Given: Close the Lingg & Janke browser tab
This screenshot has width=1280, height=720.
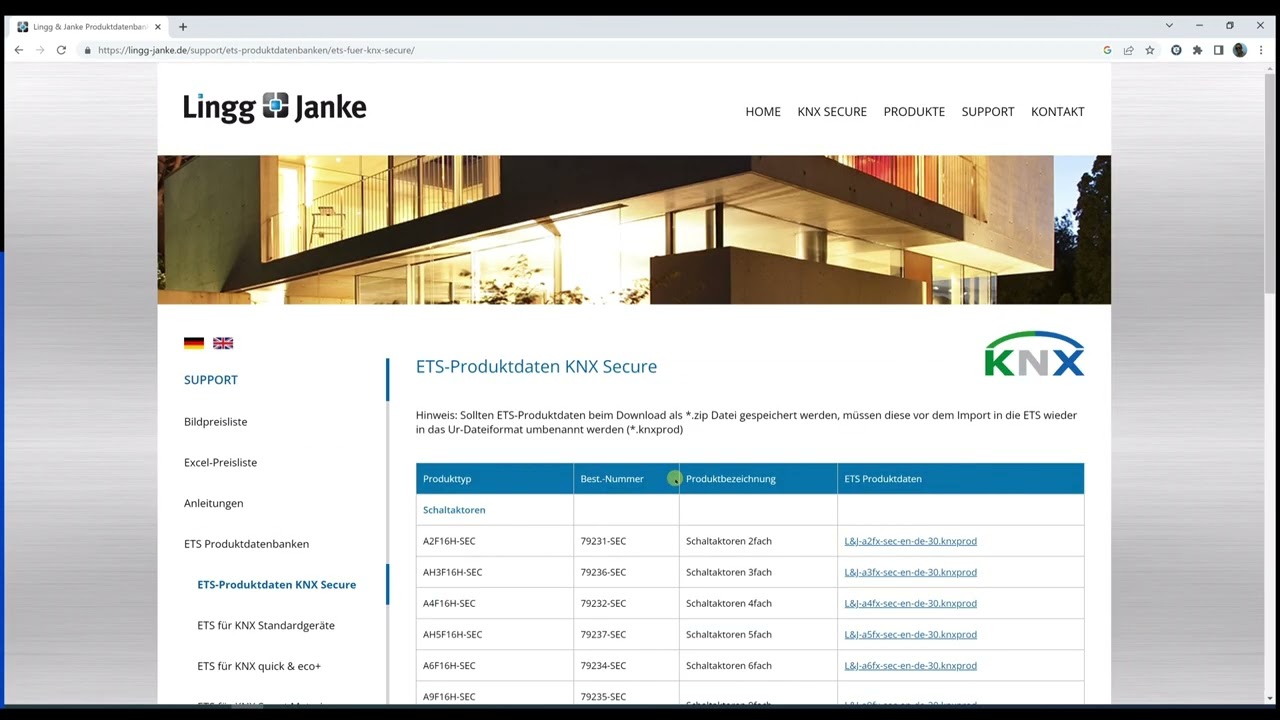Looking at the screenshot, I should 157,27.
